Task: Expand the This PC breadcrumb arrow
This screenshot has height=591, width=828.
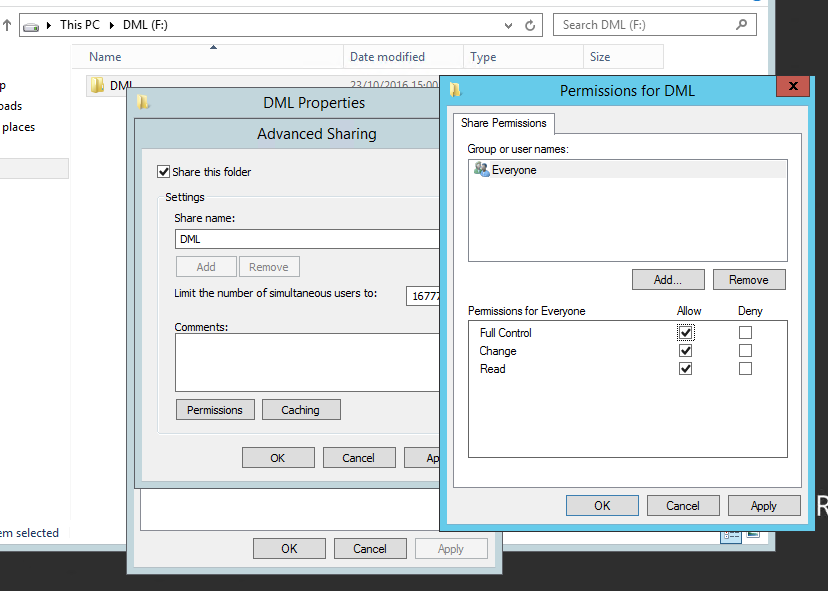Action: 114,25
